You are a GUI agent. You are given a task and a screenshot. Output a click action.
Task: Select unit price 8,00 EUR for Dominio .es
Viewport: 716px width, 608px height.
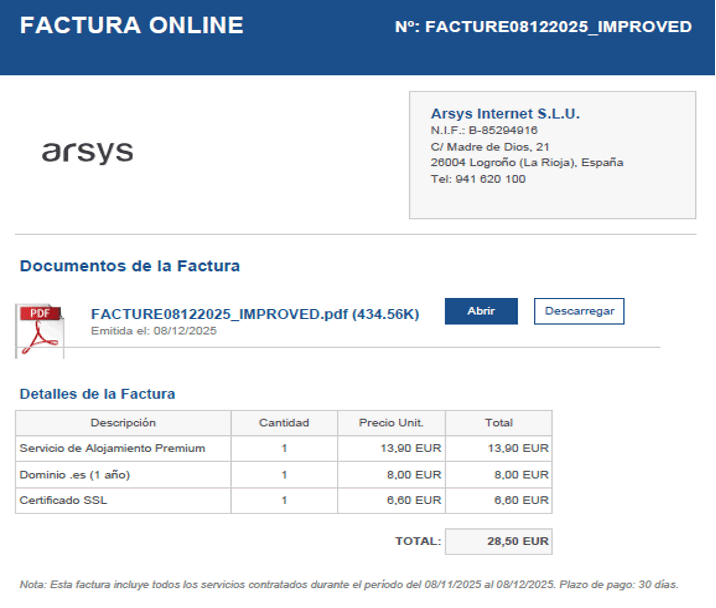391,475
